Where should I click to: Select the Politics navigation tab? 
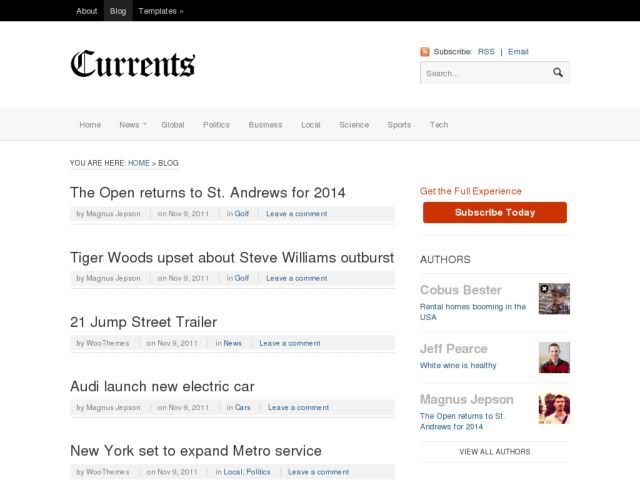tap(216, 125)
